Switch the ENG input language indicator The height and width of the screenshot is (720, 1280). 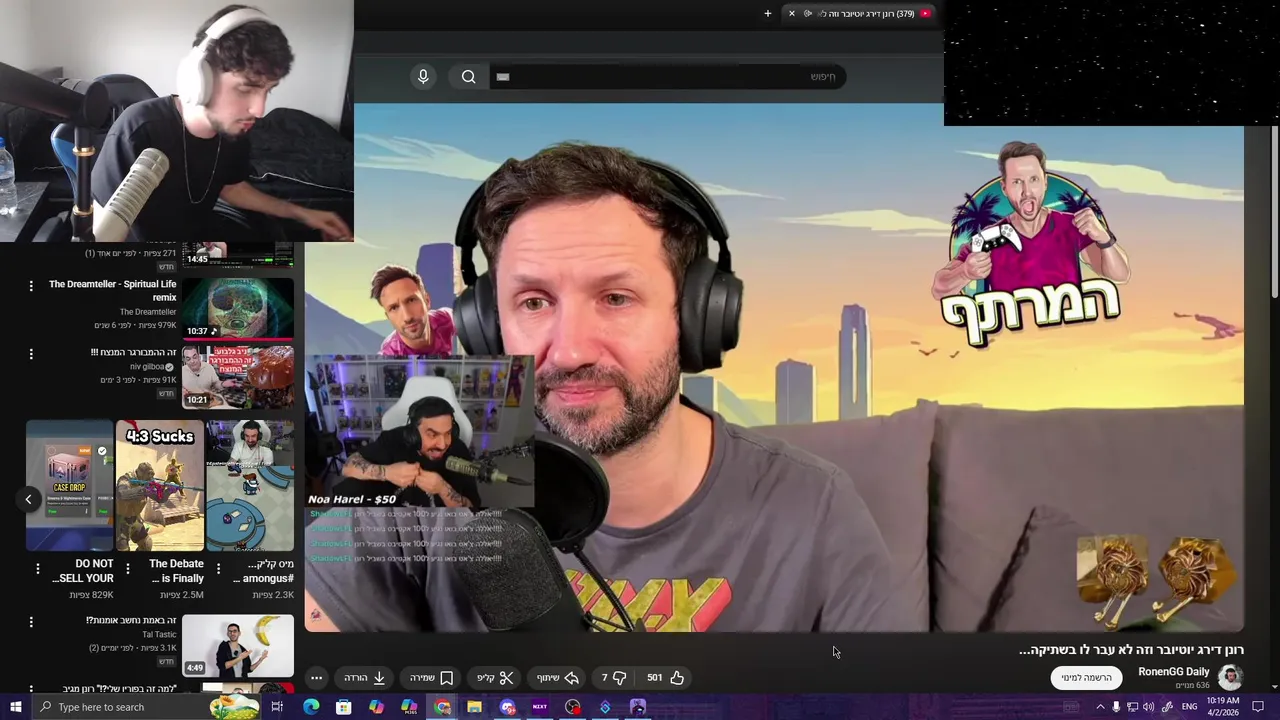[x=1189, y=707]
